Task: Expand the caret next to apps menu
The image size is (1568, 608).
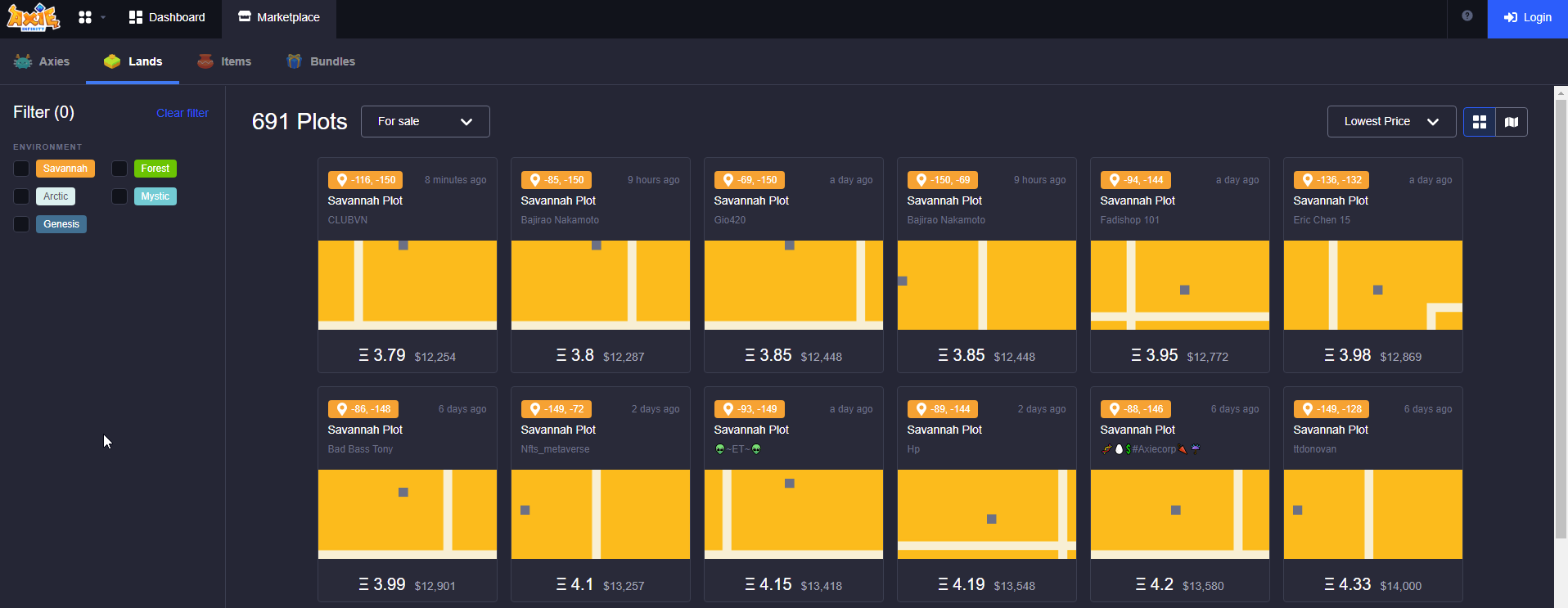Action: (103, 17)
